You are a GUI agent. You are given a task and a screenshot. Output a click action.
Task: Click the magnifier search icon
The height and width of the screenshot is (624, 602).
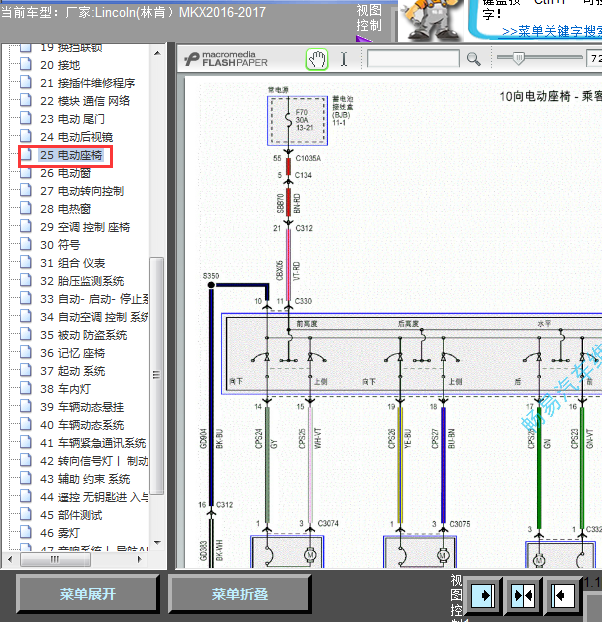tap(473, 59)
